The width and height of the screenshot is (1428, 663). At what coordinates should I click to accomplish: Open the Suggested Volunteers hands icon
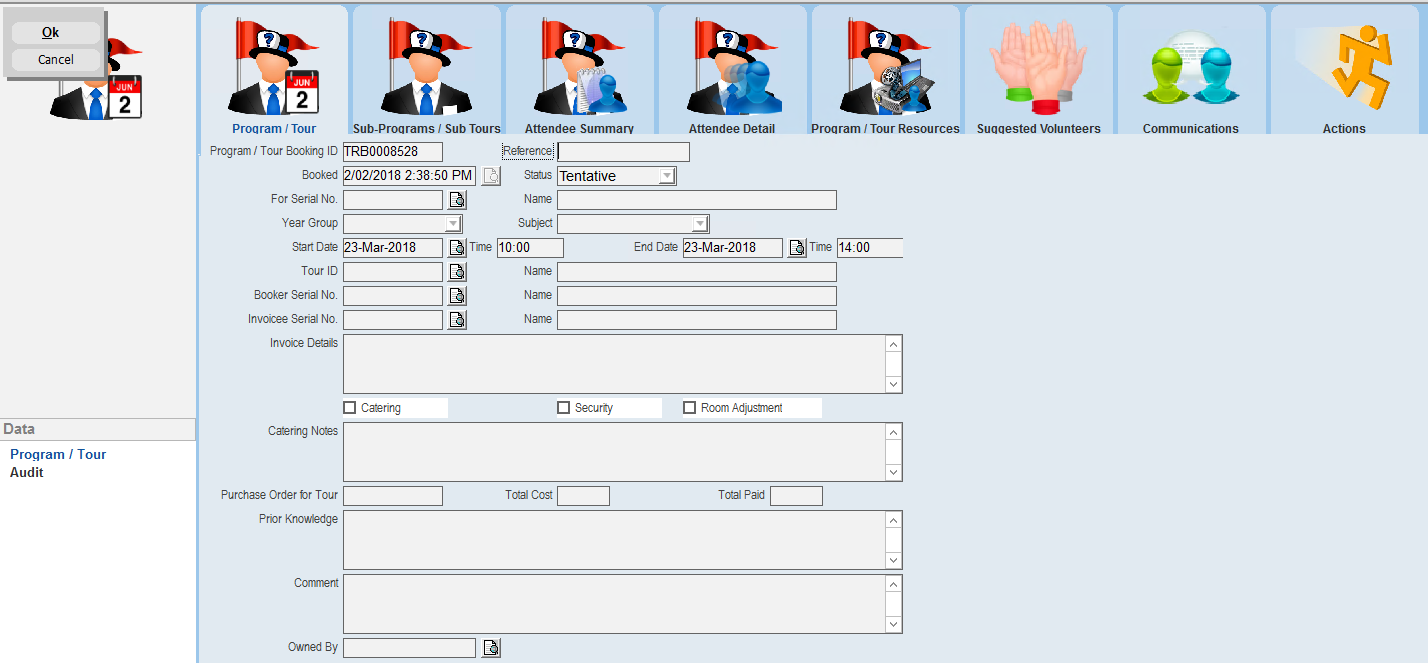coord(1038,72)
